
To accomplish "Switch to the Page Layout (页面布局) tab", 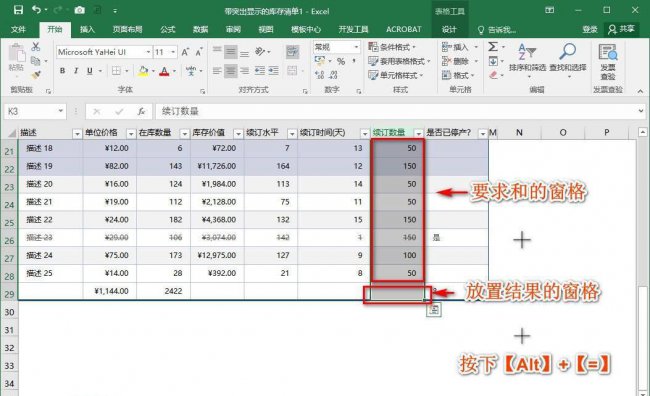I will tap(127, 29).
